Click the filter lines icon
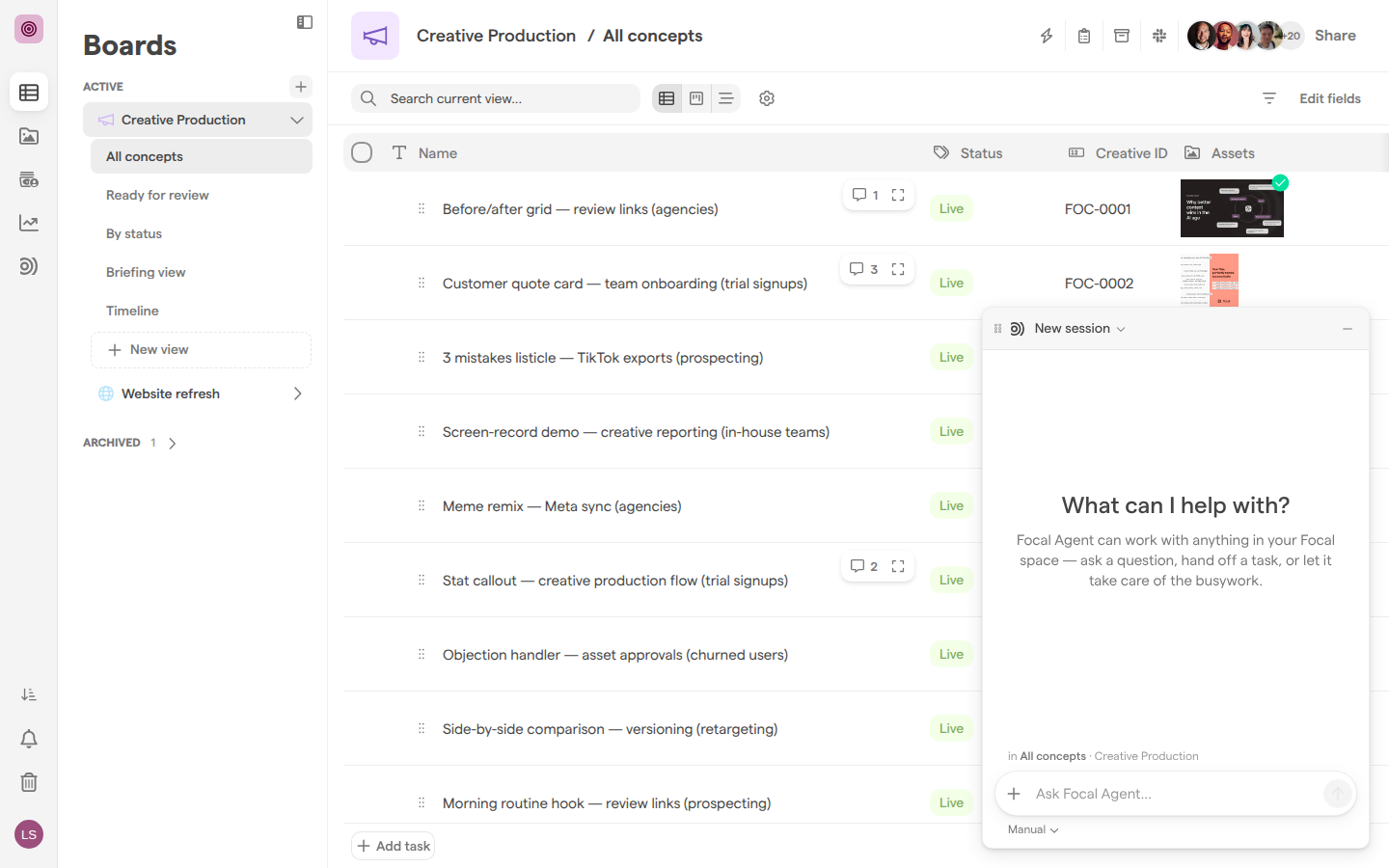Screen dimensions: 1389x868 pos(1269,98)
